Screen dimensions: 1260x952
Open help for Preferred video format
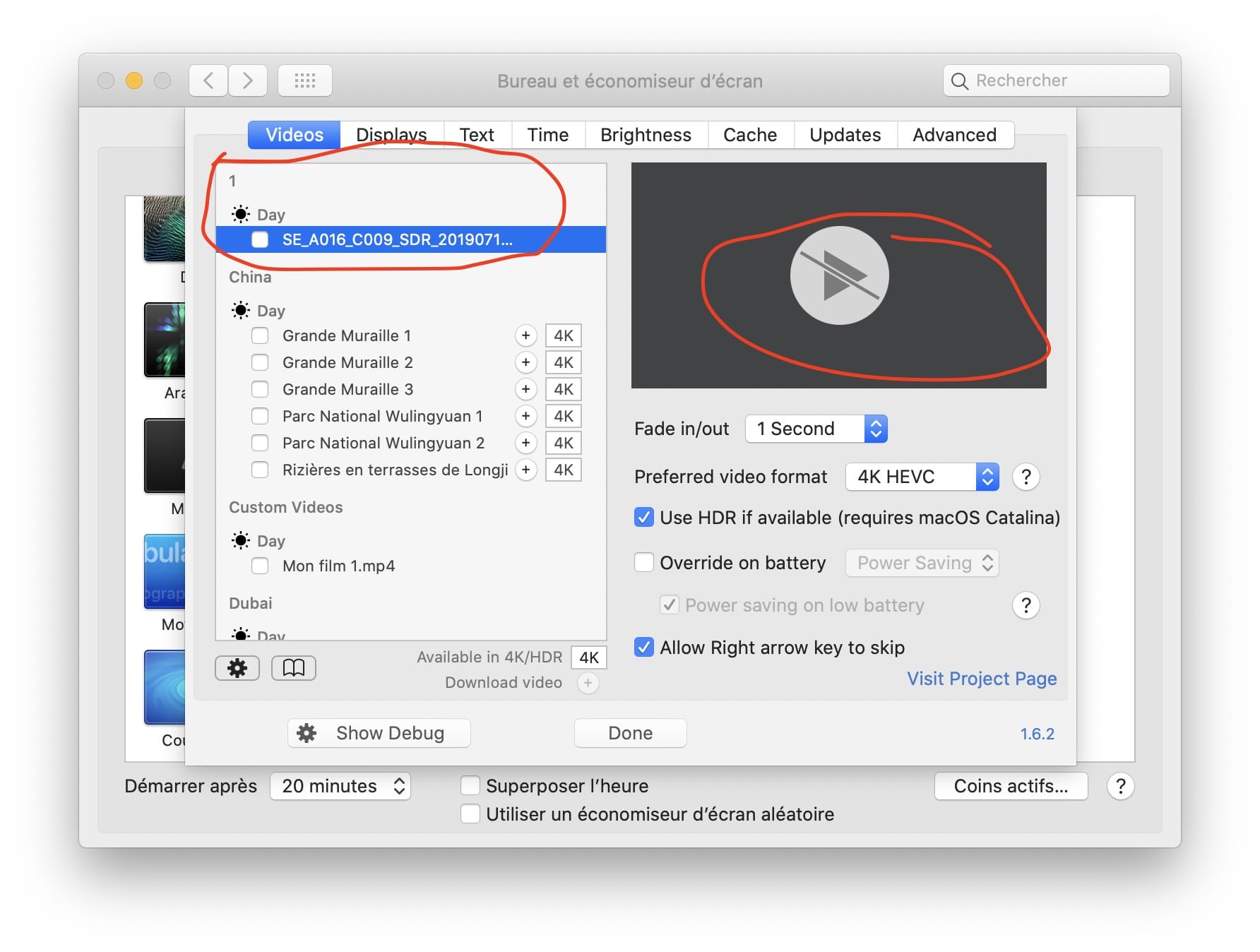[x=1026, y=477]
